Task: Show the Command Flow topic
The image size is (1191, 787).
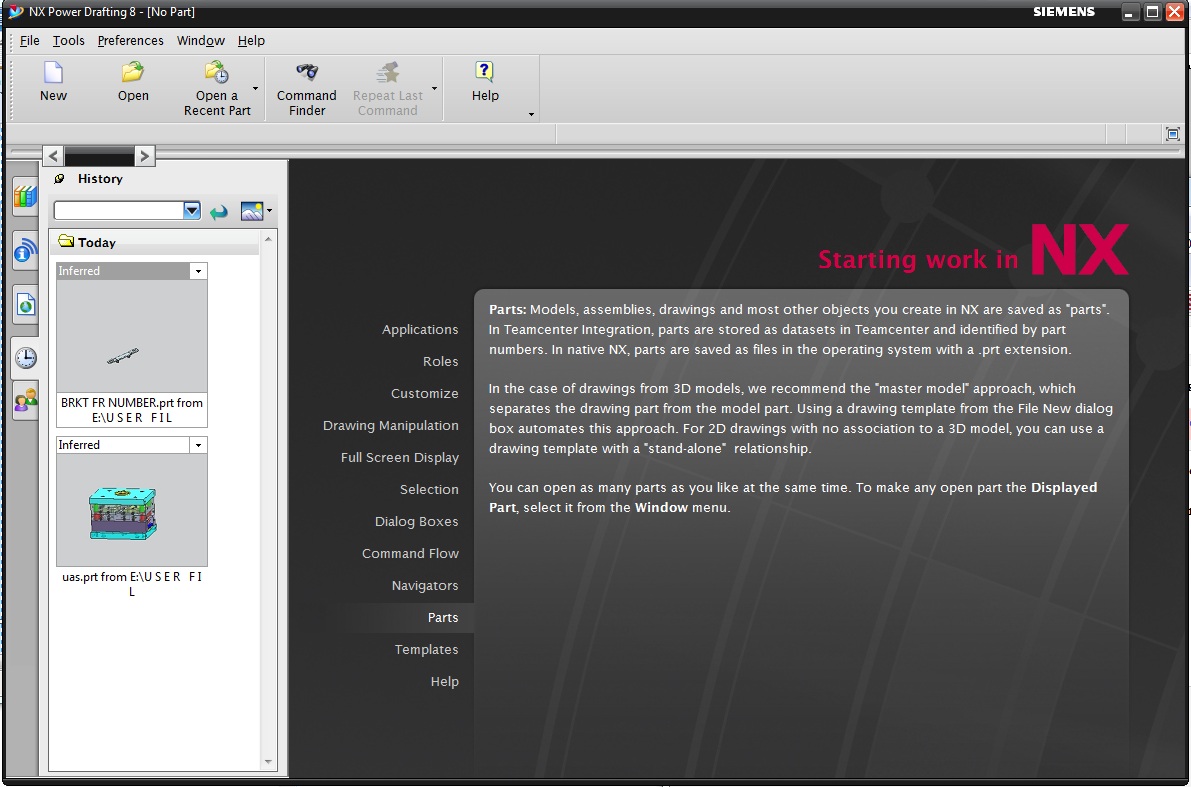Action: (410, 554)
